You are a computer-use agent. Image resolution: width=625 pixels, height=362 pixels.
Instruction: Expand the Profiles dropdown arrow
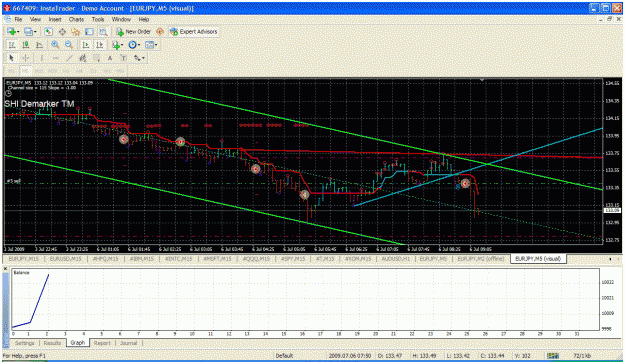(x=35, y=32)
